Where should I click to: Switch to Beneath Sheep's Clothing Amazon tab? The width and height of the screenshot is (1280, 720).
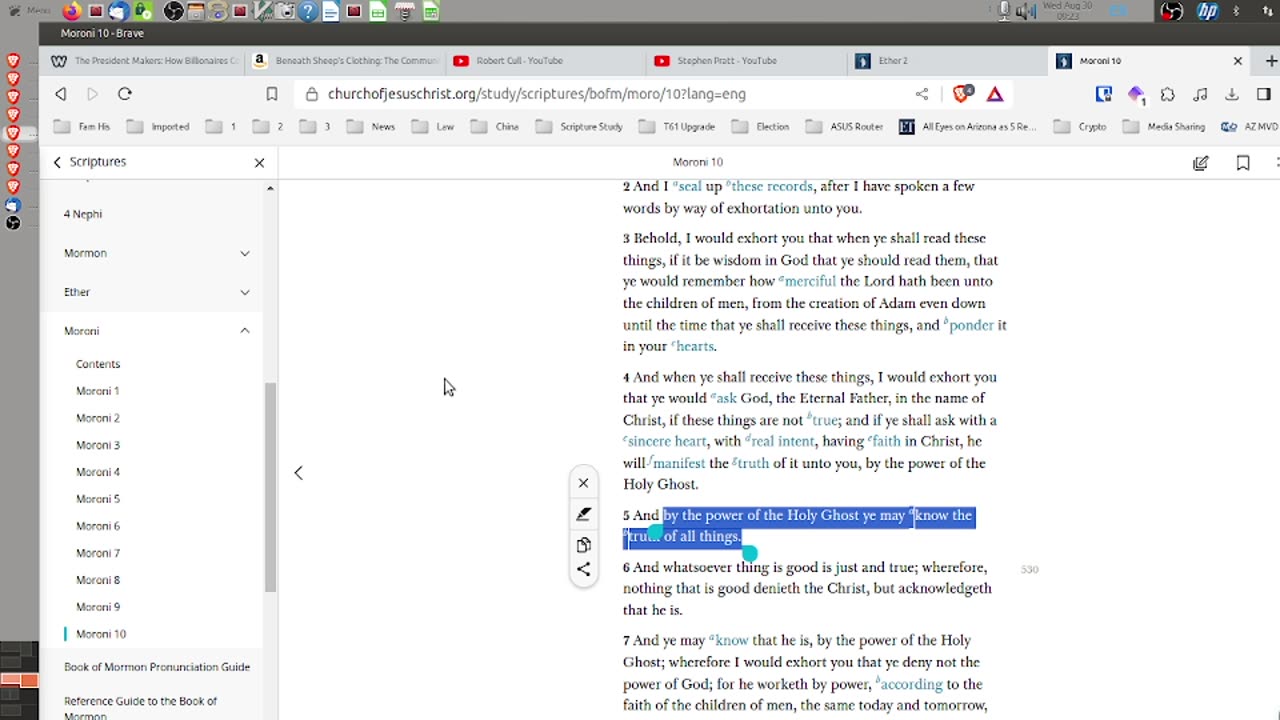click(x=345, y=61)
